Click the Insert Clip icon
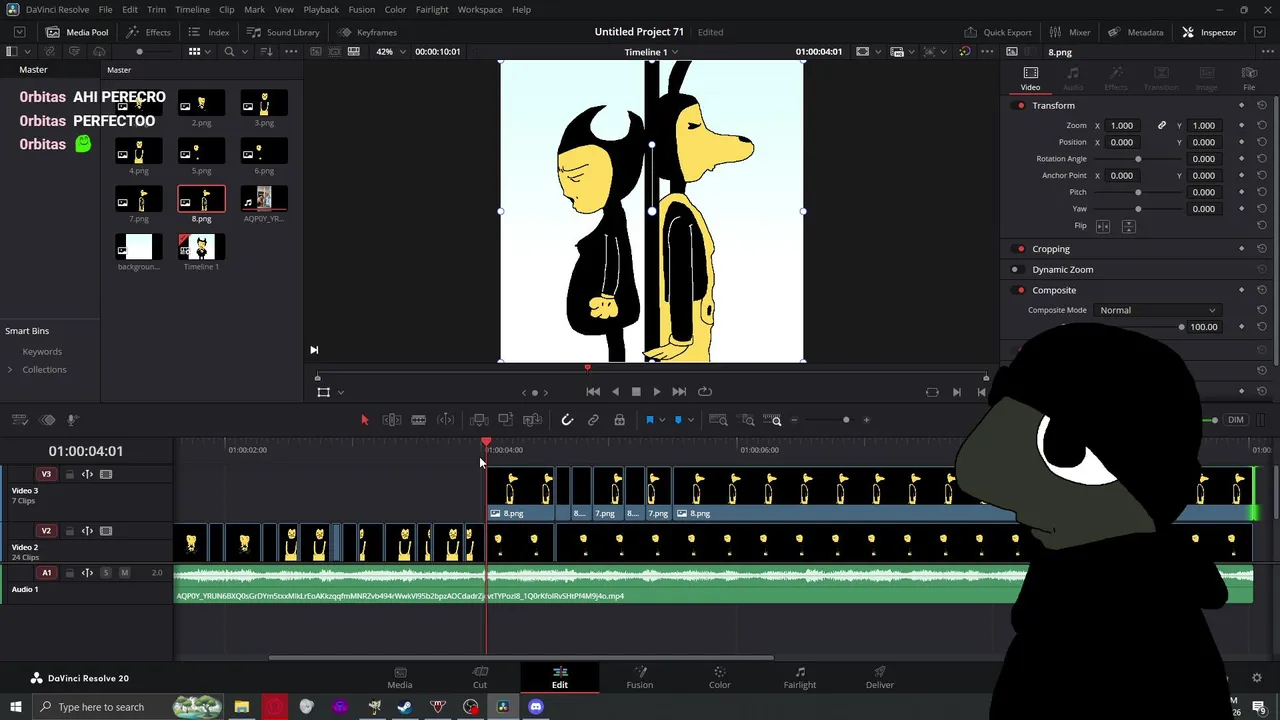This screenshot has width=1280, height=720. 479,420
